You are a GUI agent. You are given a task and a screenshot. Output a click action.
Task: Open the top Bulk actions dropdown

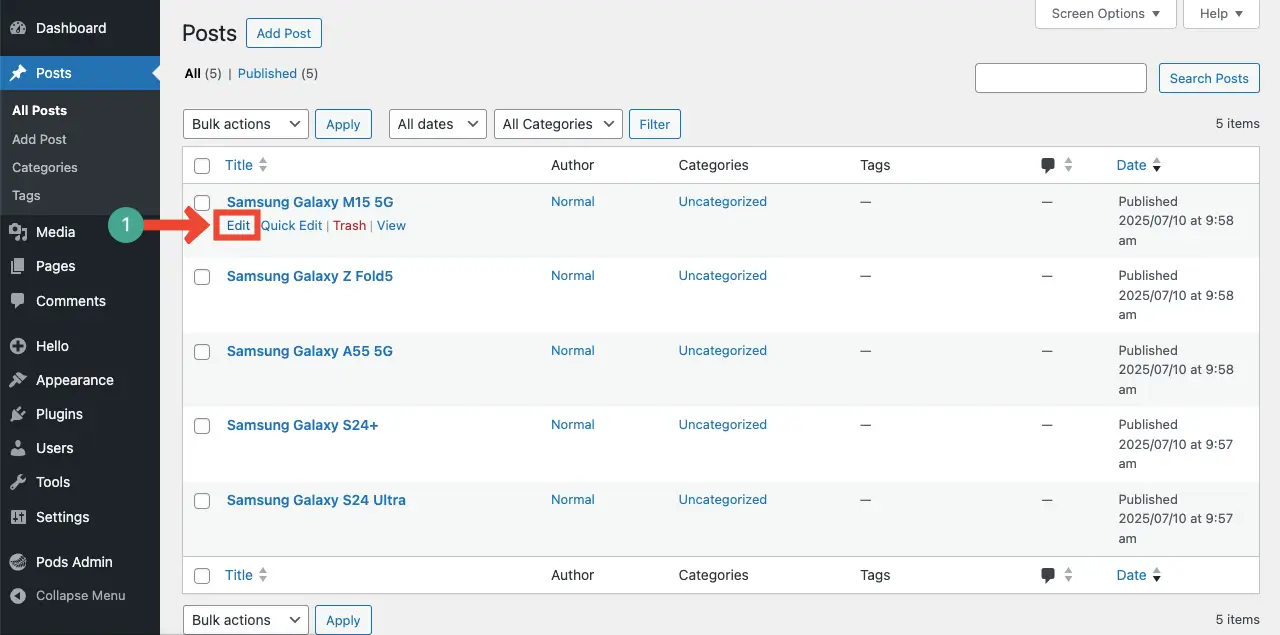click(246, 124)
